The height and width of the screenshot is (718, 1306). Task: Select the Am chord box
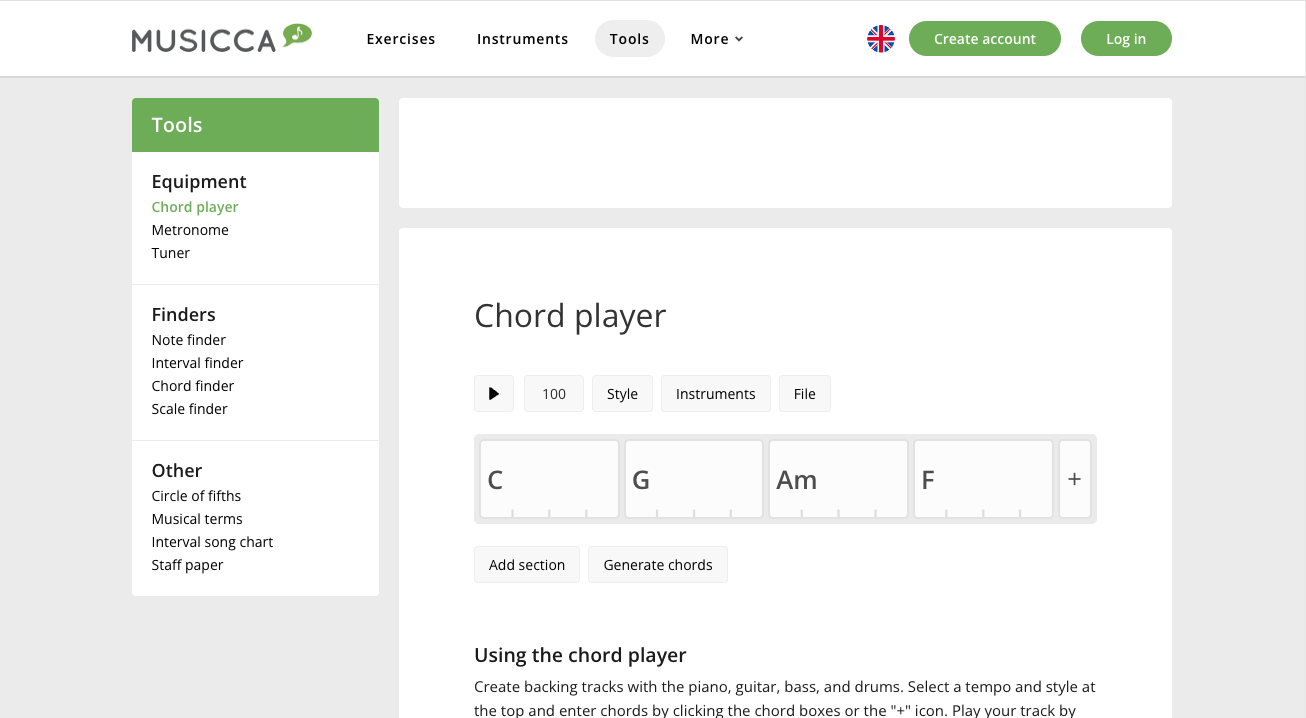click(838, 479)
